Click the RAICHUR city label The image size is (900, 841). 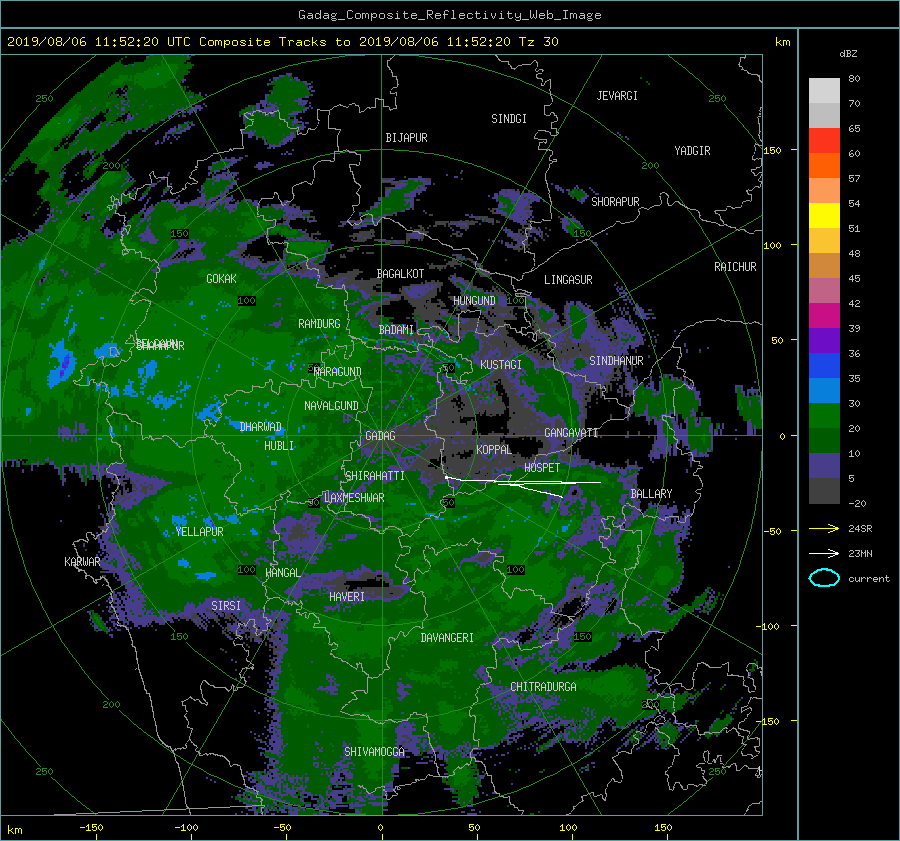pyautogui.click(x=735, y=267)
